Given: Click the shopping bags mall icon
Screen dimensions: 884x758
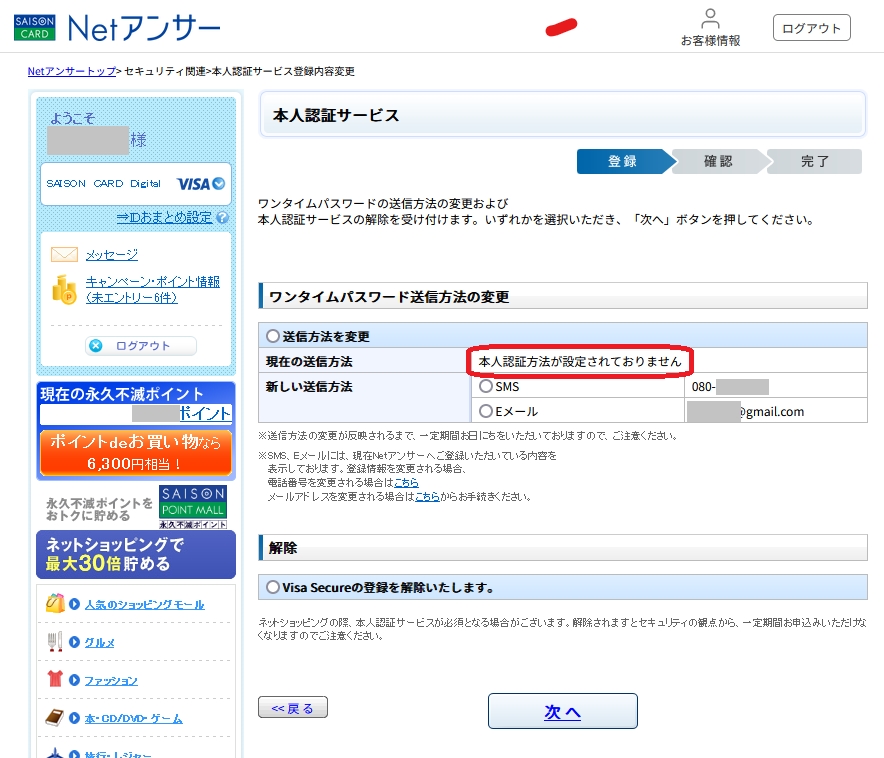Looking at the screenshot, I should click(x=55, y=603).
